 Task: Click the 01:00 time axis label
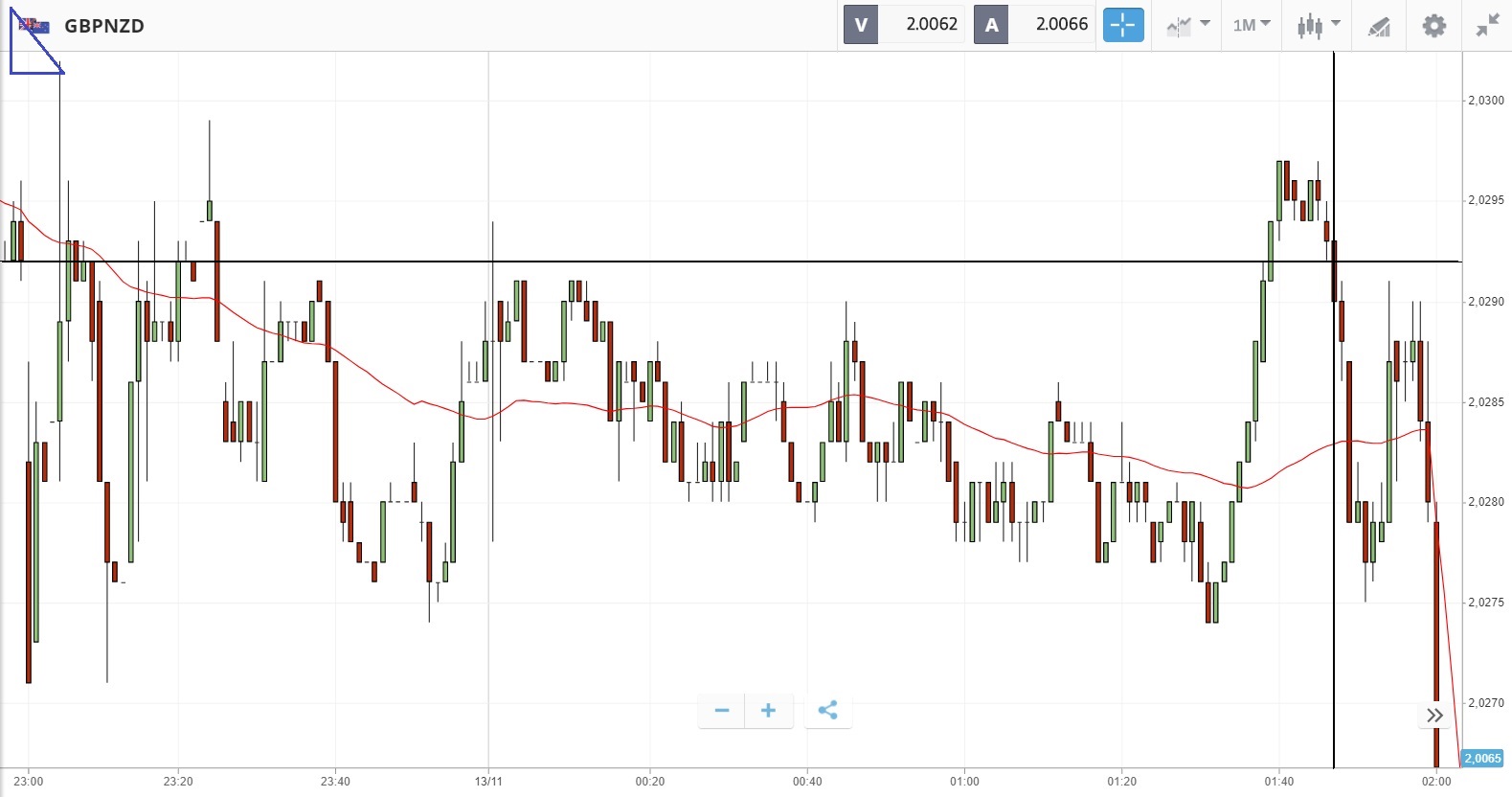coord(964,782)
